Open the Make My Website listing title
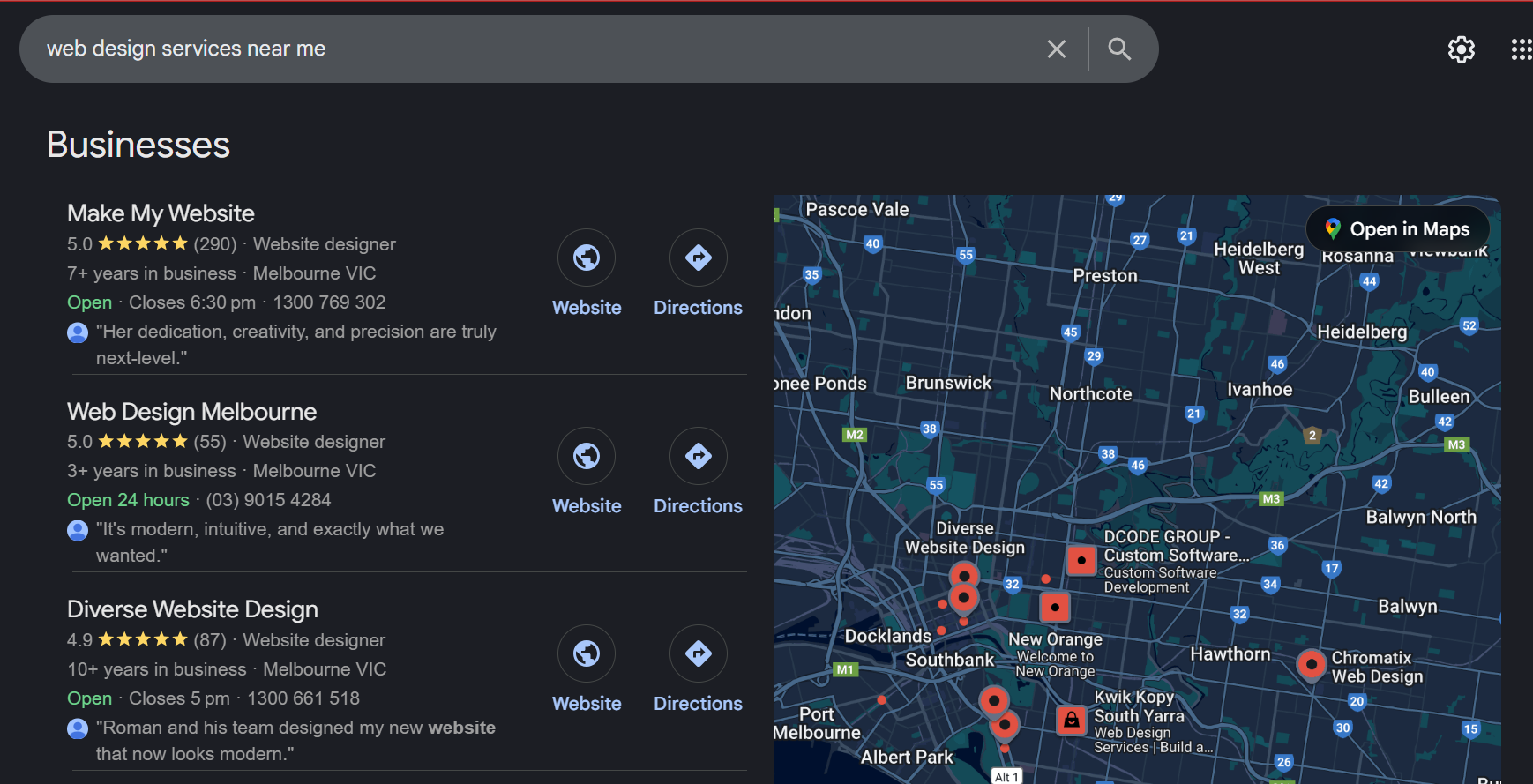1533x784 pixels. pos(161,213)
